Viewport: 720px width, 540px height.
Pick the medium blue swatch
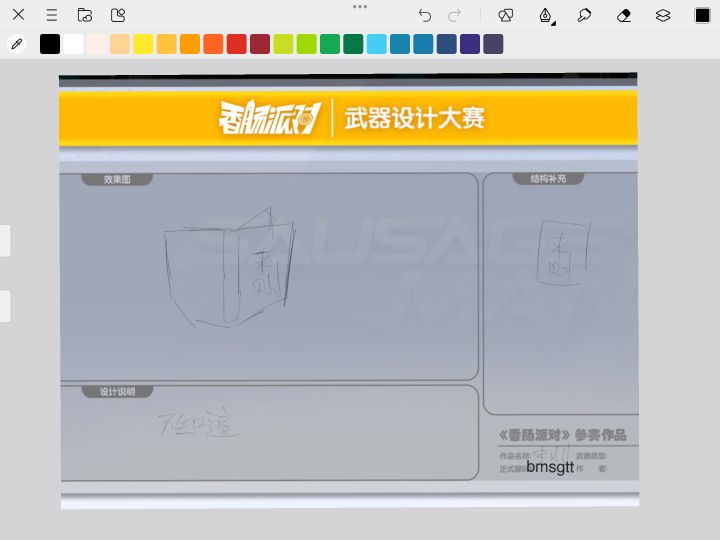[423, 44]
